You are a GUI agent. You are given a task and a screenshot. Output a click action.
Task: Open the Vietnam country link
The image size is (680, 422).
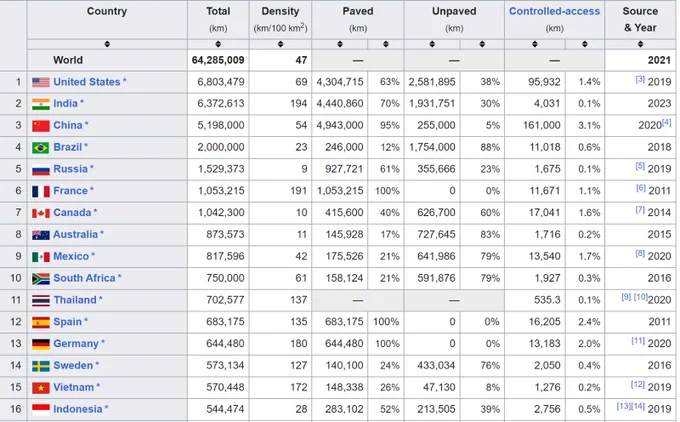(74, 387)
